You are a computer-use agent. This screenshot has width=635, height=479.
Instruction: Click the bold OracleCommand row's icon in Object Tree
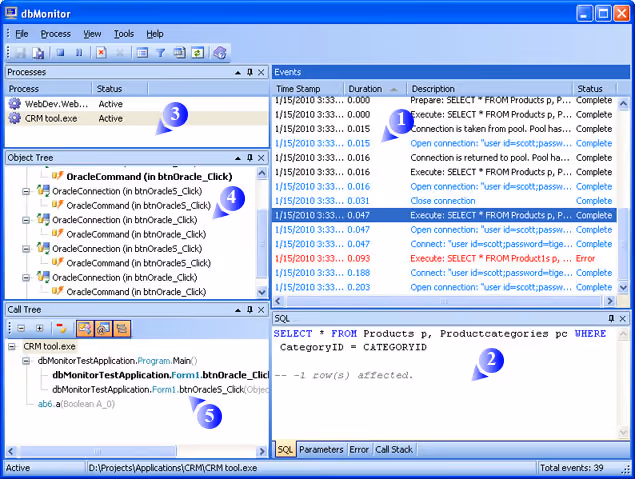58,176
